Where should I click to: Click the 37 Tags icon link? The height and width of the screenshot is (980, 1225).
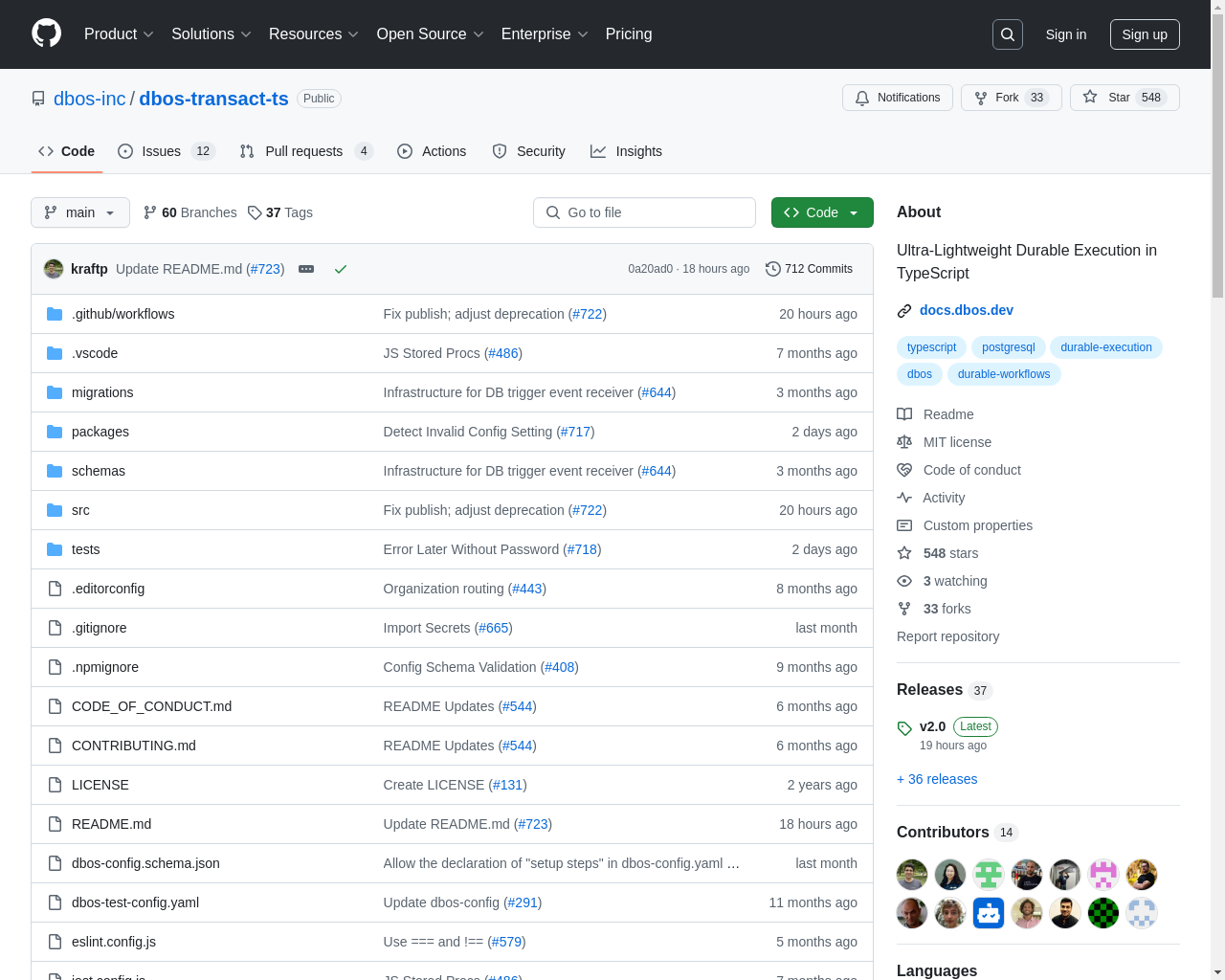coord(255,212)
